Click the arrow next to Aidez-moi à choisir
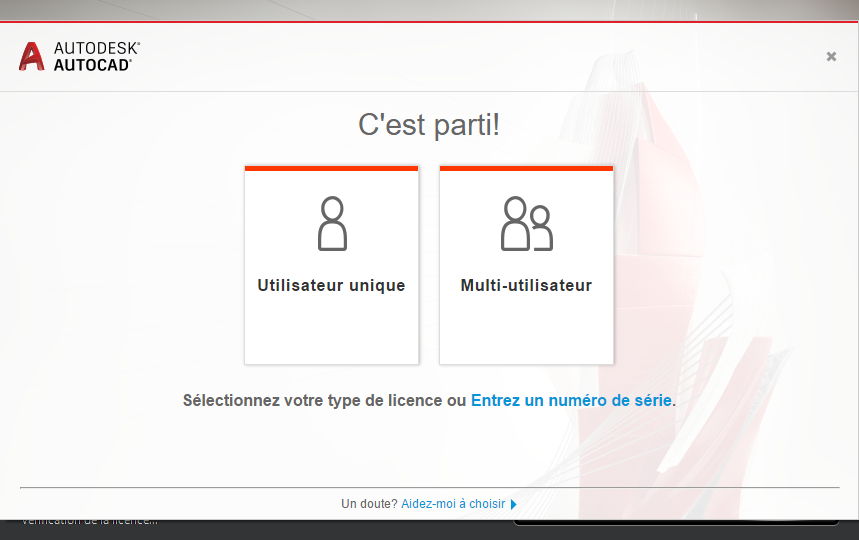 coord(514,504)
